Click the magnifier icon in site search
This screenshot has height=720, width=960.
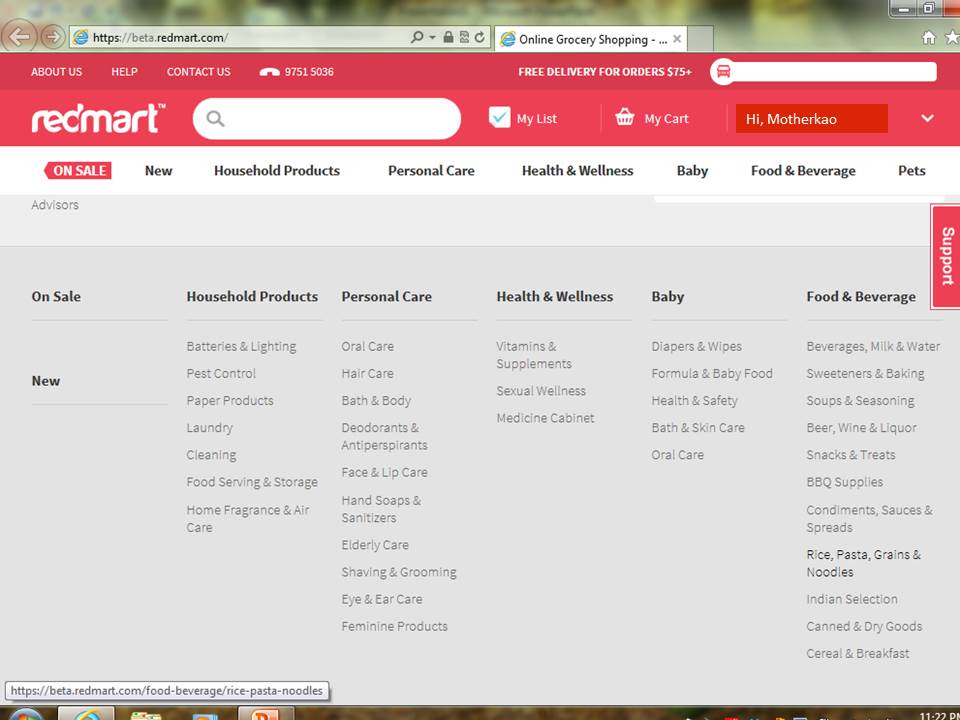click(216, 118)
